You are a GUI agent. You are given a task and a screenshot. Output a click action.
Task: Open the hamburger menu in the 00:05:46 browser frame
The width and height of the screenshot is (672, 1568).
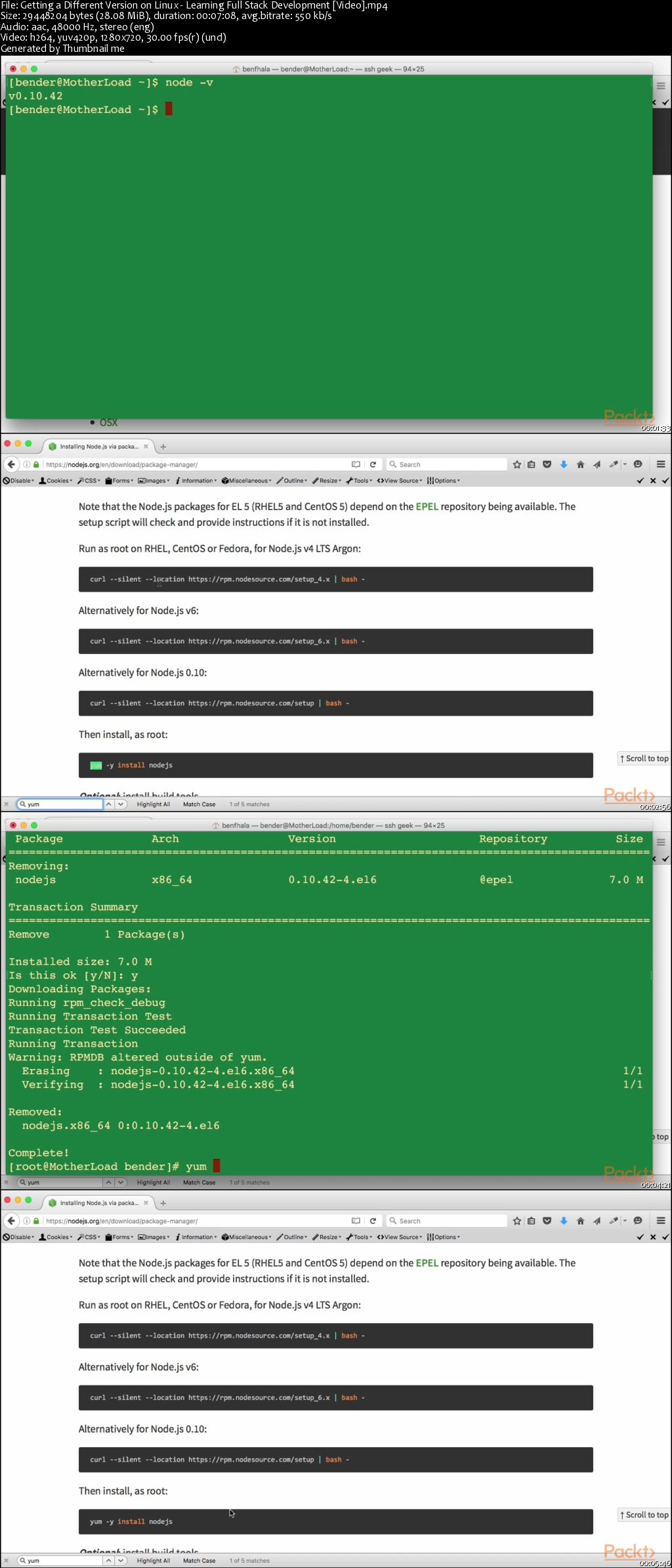pyautogui.click(x=661, y=1221)
